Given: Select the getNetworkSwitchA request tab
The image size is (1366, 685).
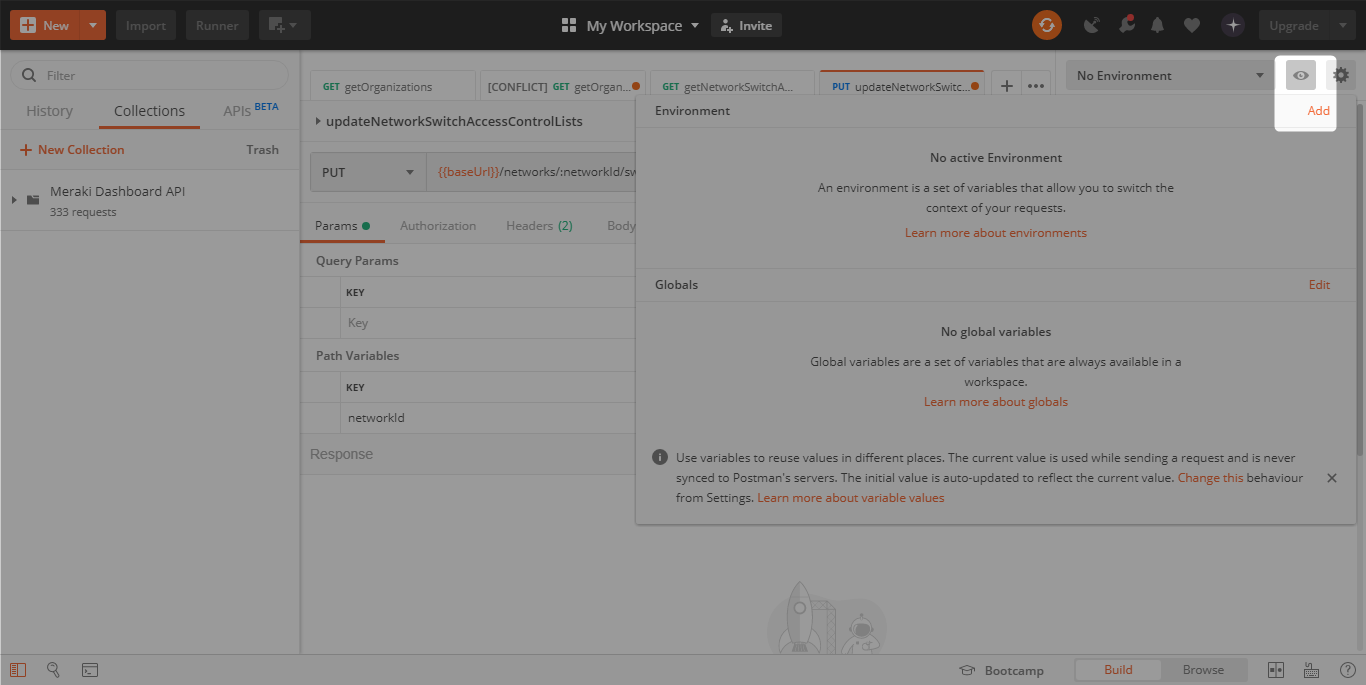Looking at the screenshot, I should pyautogui.click(x=732, y=86).
